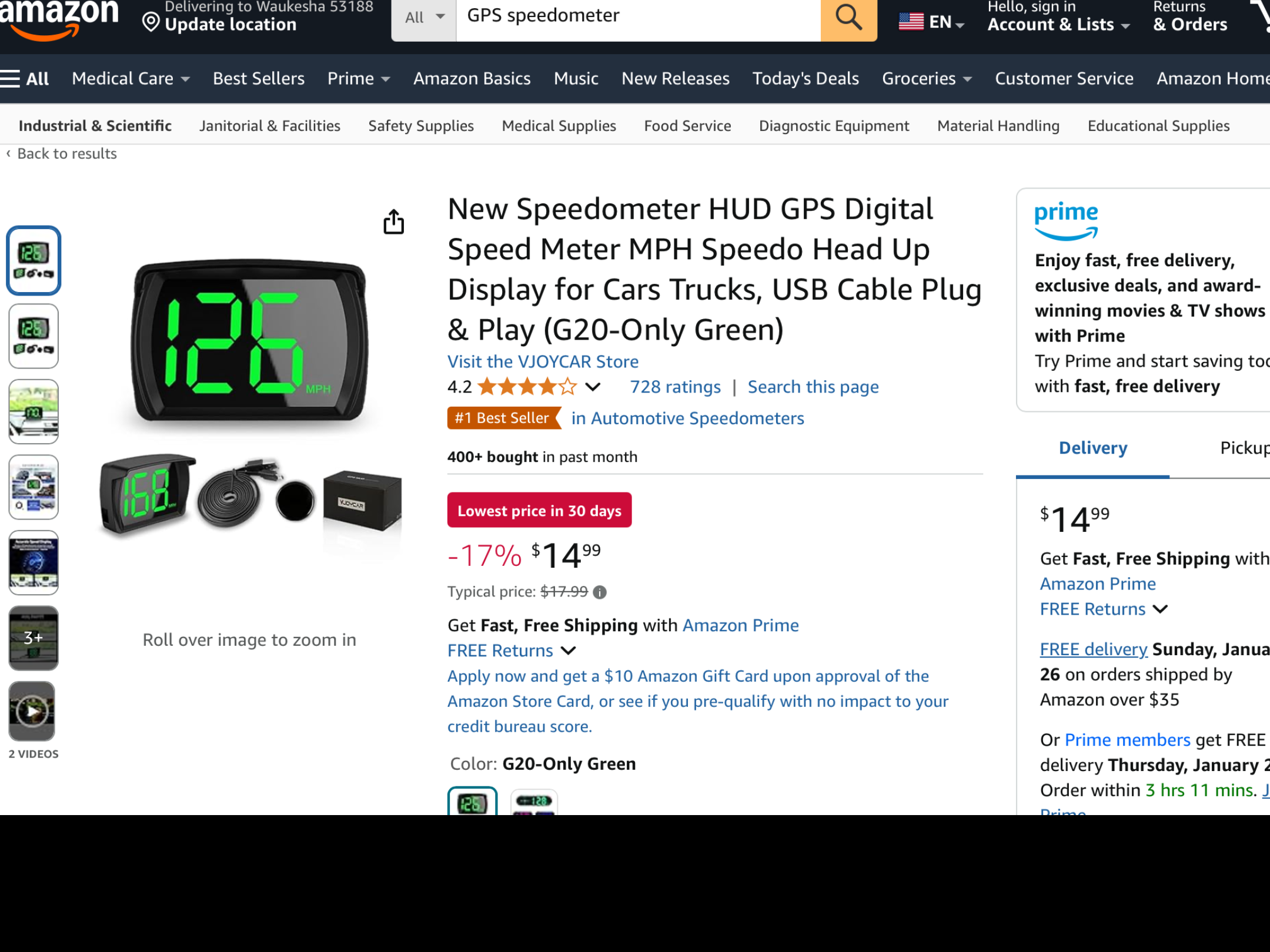
Task: Open the hamburger All menu
Action: click(25, 78)
